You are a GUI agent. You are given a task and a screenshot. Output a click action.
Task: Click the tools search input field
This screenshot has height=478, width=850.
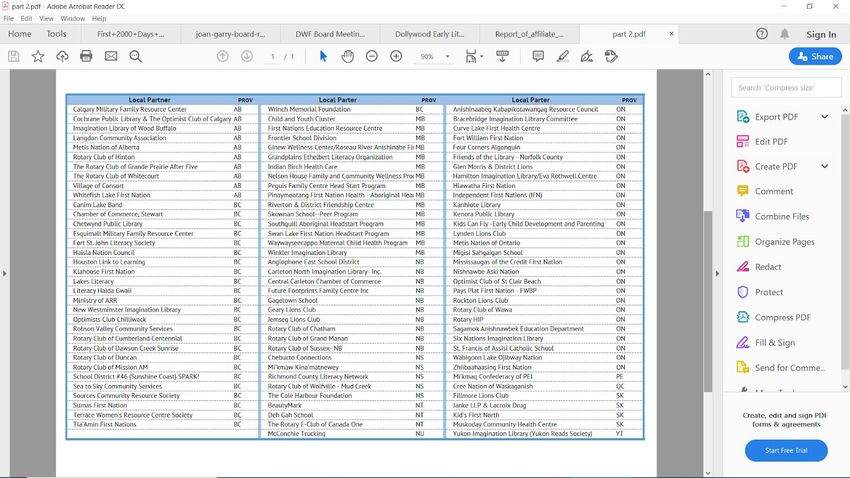[786, 88]
